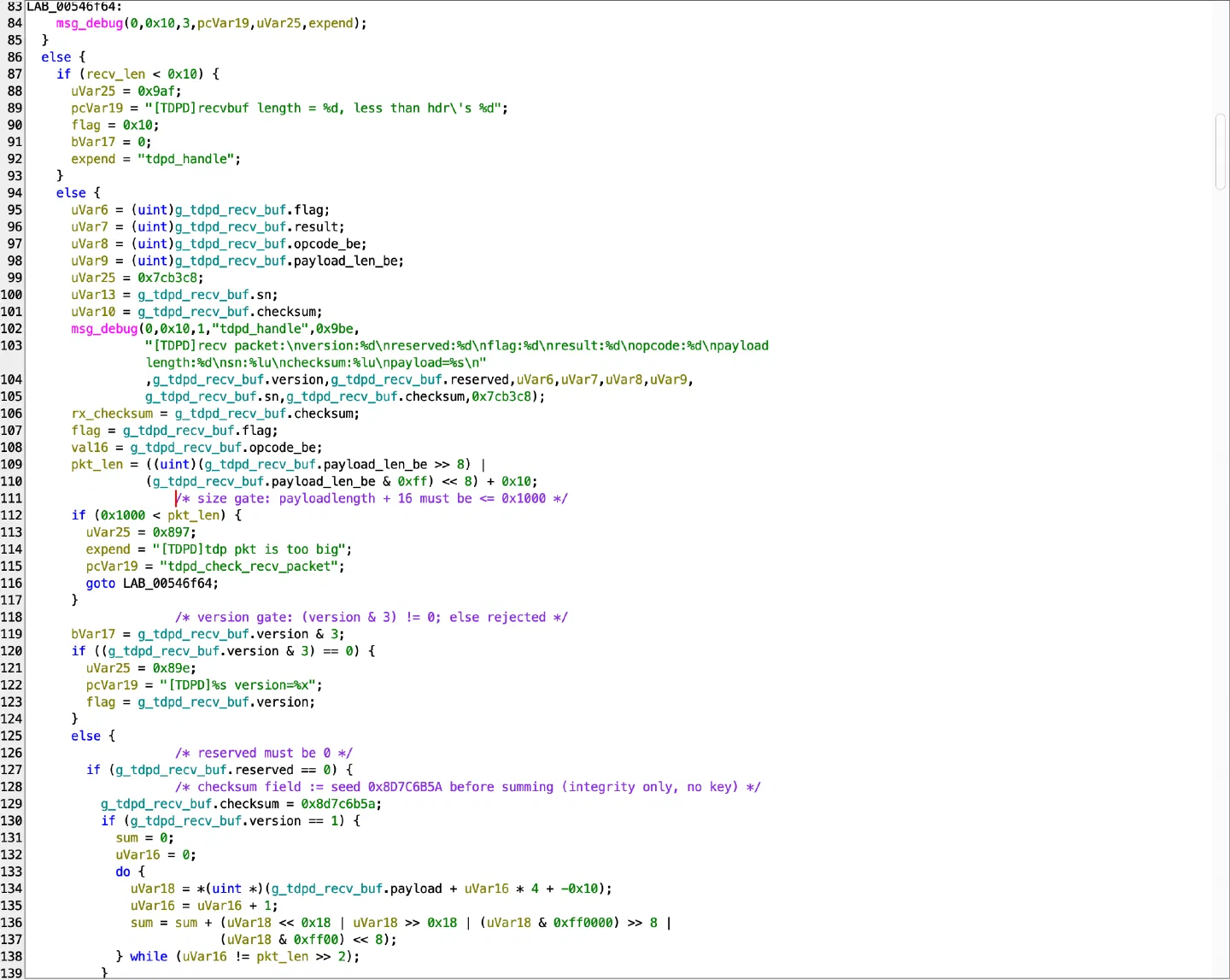The width and height of the screenshot is (1230, 980).
Task: Select the constant 0x8d7c6b5a on line 129
Action: pyautogui.click(x=337, y=804)
